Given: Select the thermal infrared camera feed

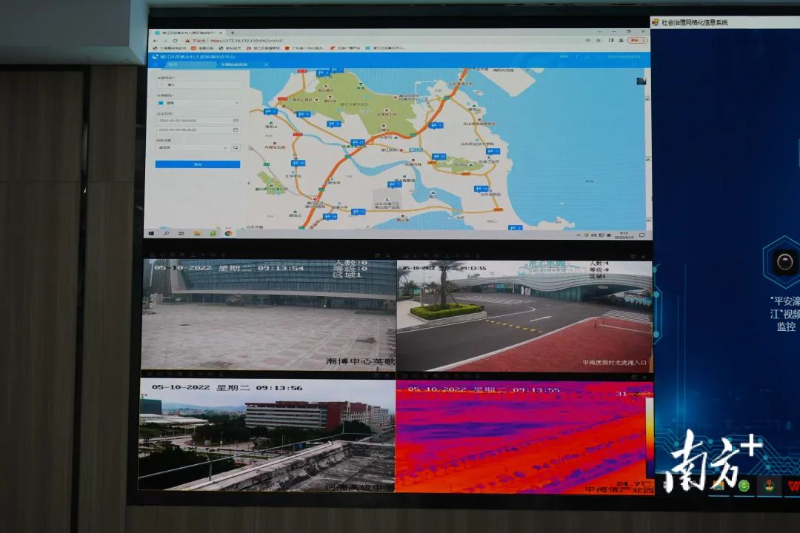Looking at the screenshot, I should pos(523,436).
